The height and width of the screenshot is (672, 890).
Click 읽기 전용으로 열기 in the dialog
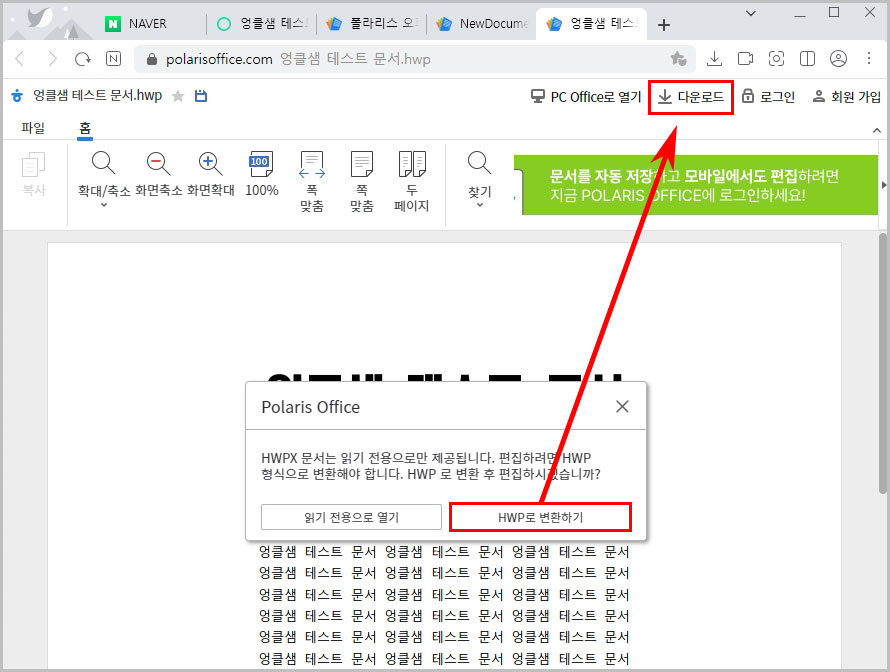pyautogui.click(x=350, y=516)
